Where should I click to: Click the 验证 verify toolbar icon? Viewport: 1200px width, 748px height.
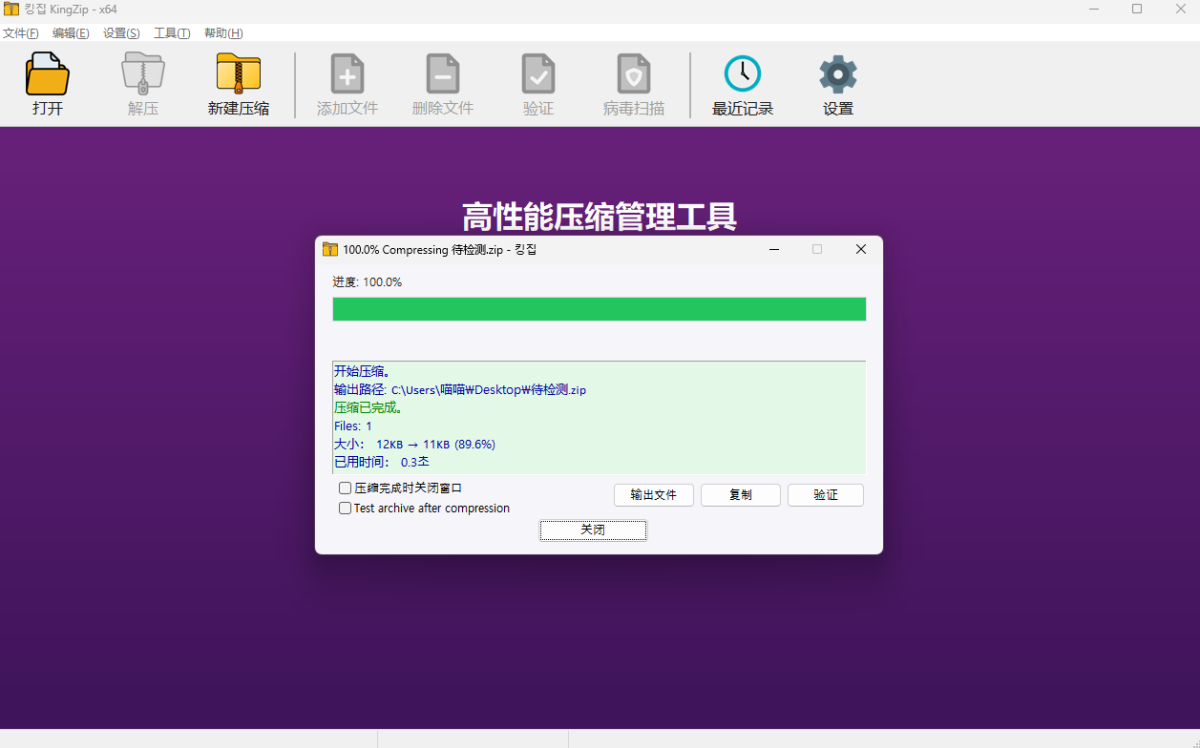pos(538,74)
